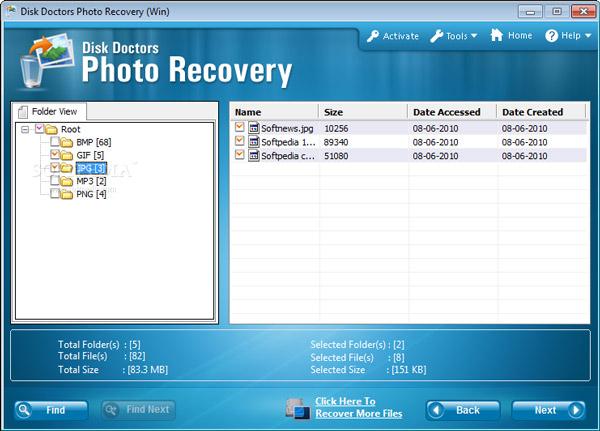Click the size value 51080

[336, 156]
